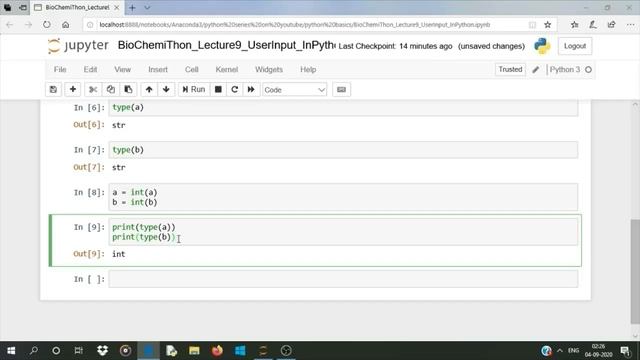
Task: Open the Cell menu
Action: (191, 69)
